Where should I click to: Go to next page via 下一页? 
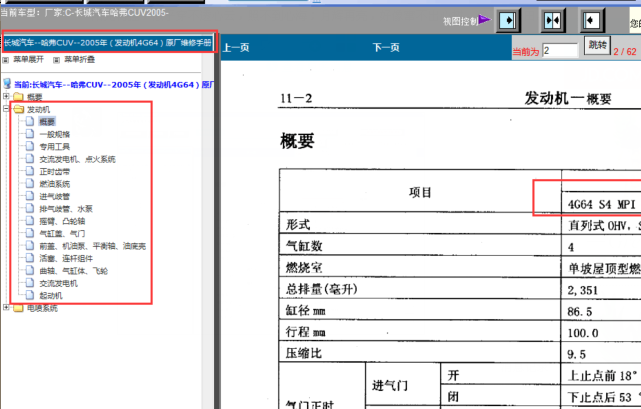coord(386,47)
